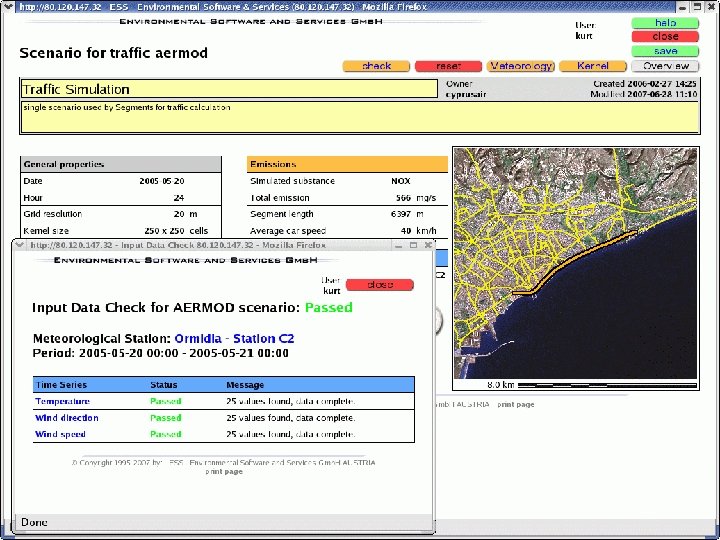Click Passed status in Temperature row
Screen dimensions: 720x540
(x=166, y=401)
